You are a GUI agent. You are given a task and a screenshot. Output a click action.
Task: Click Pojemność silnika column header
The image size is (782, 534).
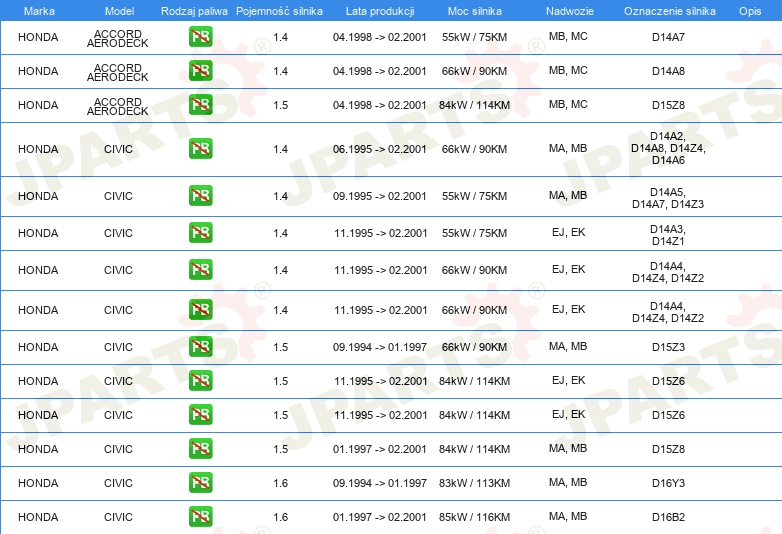279,11
